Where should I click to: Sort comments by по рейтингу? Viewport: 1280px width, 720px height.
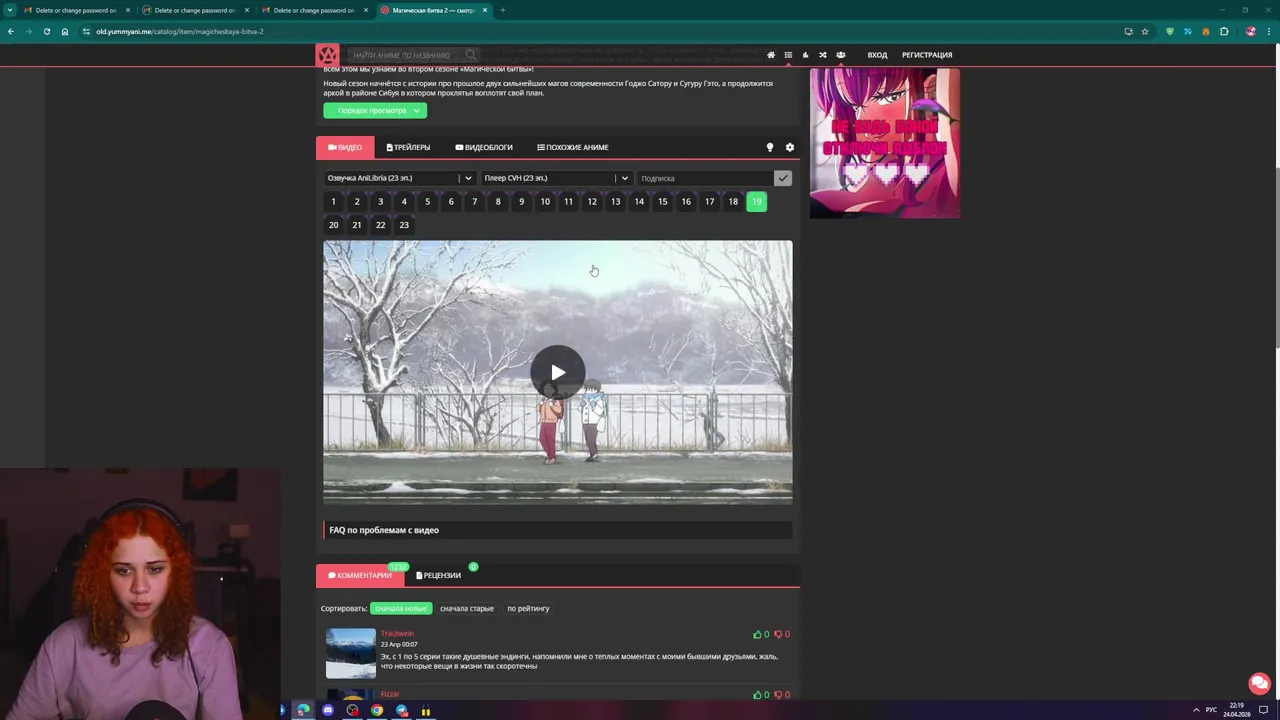point(528,608)
